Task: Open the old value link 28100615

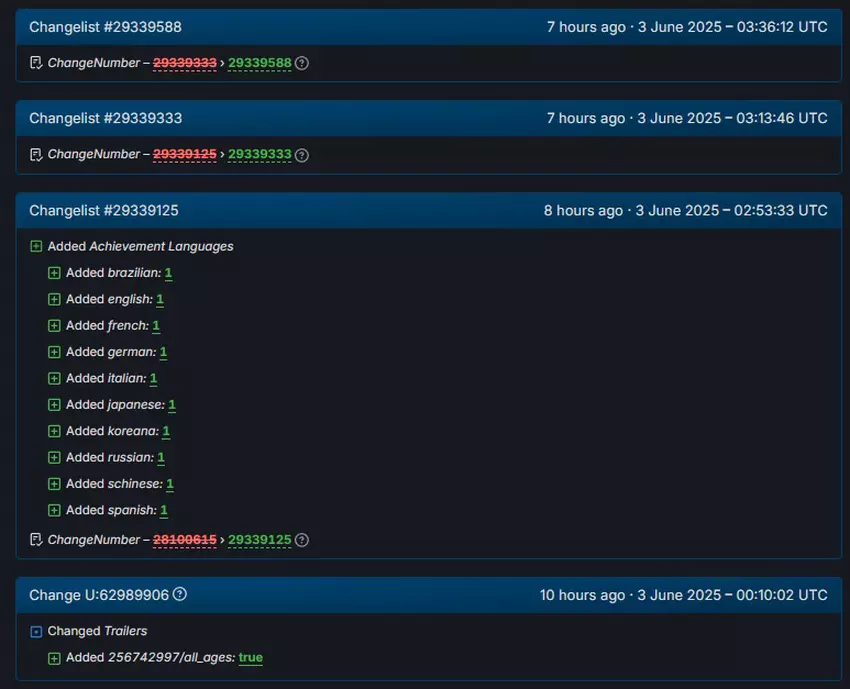Action: [x=185, y=539]
